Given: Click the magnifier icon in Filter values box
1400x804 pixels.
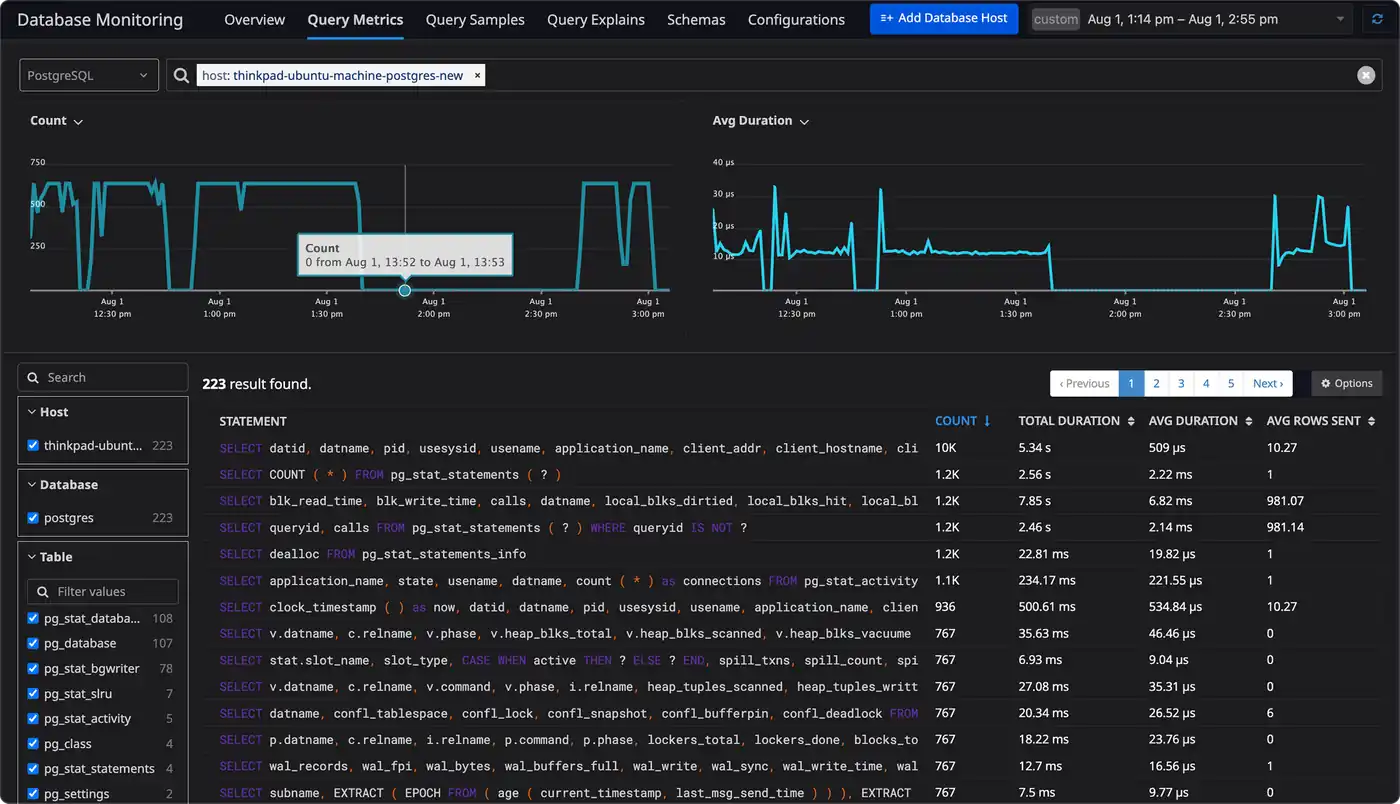Looking at the screenshot, I should 43,591.
